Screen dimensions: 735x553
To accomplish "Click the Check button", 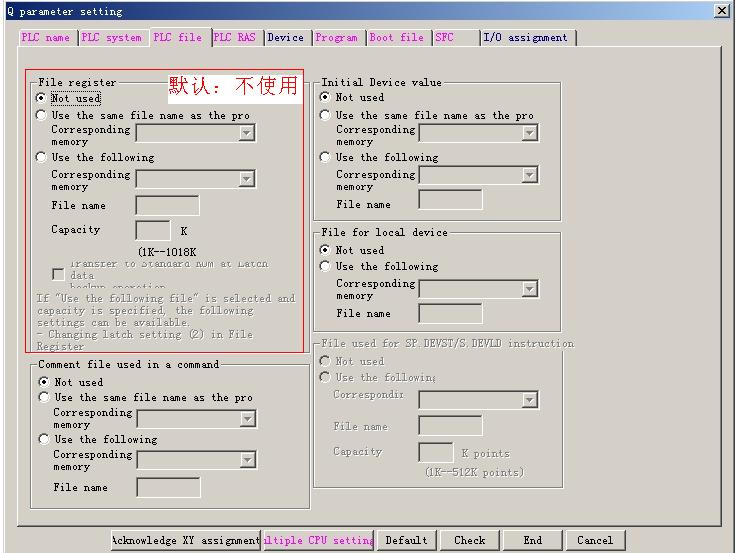I will pyautogui.click(x=470, y=540).
